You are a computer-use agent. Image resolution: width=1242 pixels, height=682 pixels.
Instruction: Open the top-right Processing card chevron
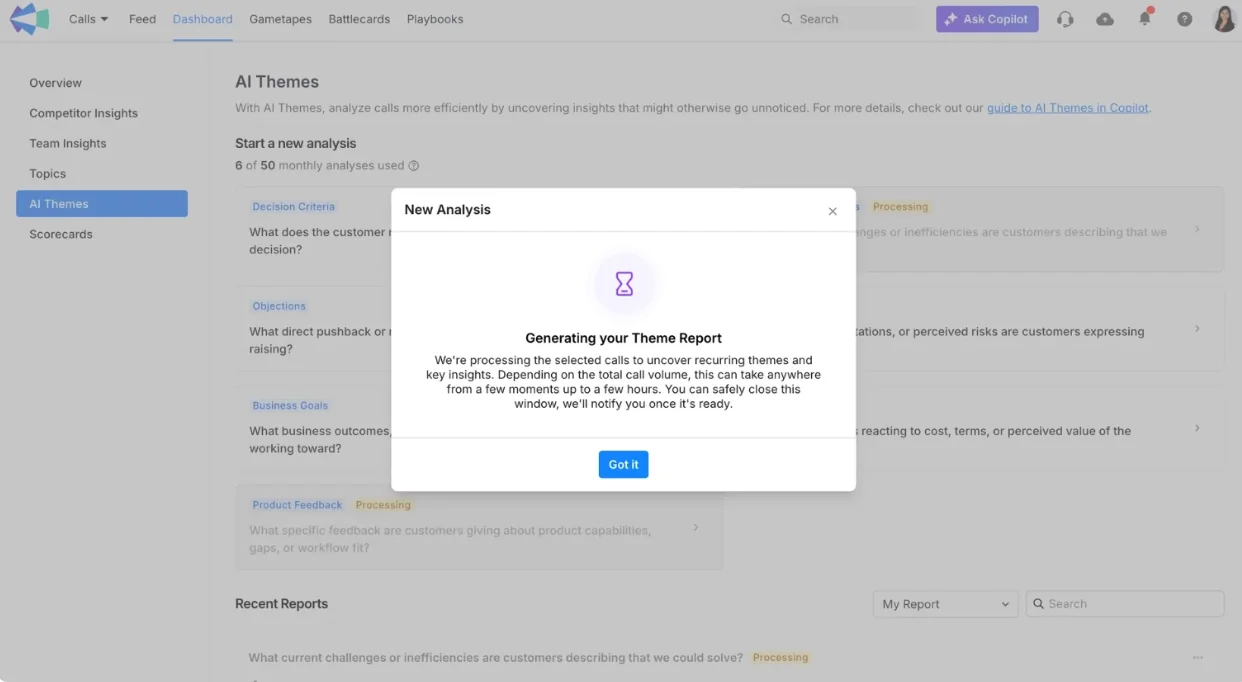coord(1197,229)
